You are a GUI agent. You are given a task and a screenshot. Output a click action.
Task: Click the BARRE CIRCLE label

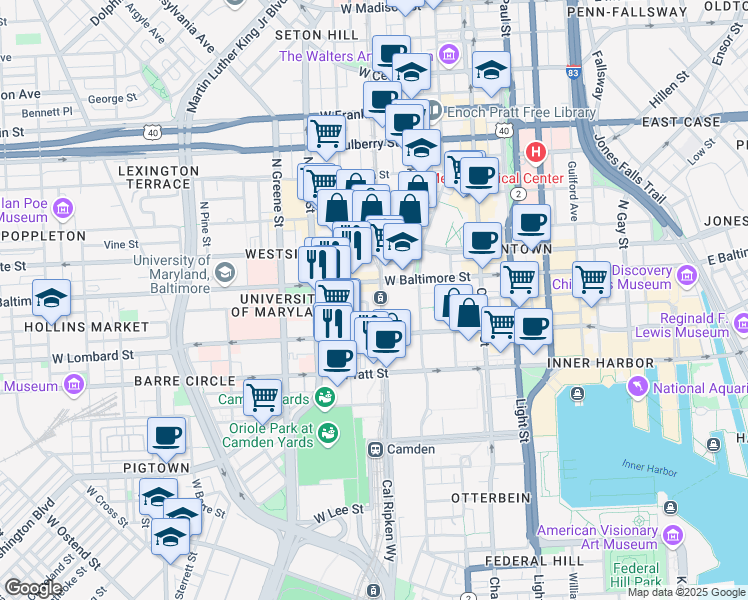(185, 381)
